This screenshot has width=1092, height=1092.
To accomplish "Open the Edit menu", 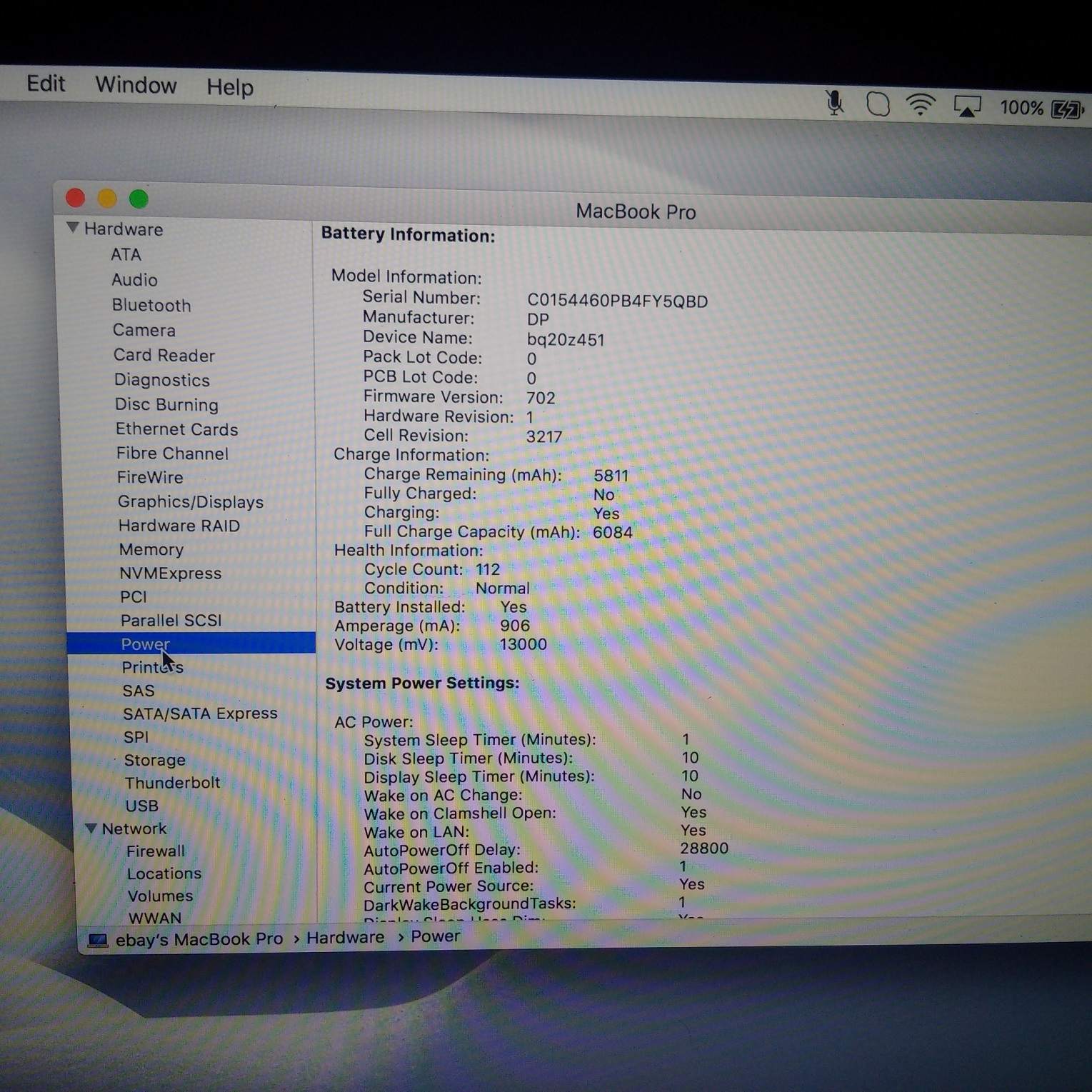I will tap(46, 84).
